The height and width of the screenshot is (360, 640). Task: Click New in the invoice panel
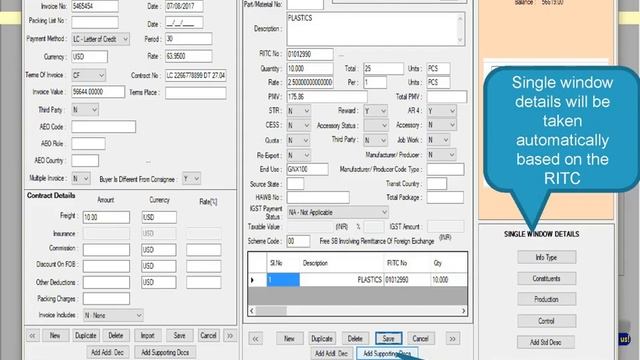(x=55, y=336)
